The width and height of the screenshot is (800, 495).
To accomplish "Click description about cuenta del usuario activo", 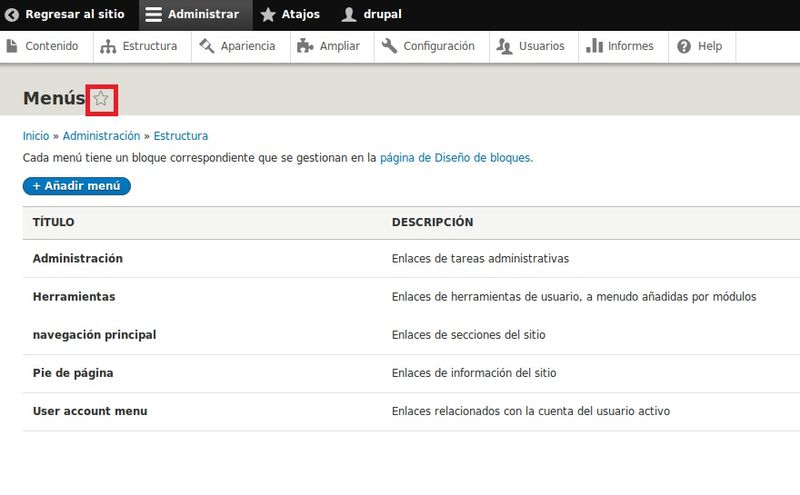I will tap(531, 411).
